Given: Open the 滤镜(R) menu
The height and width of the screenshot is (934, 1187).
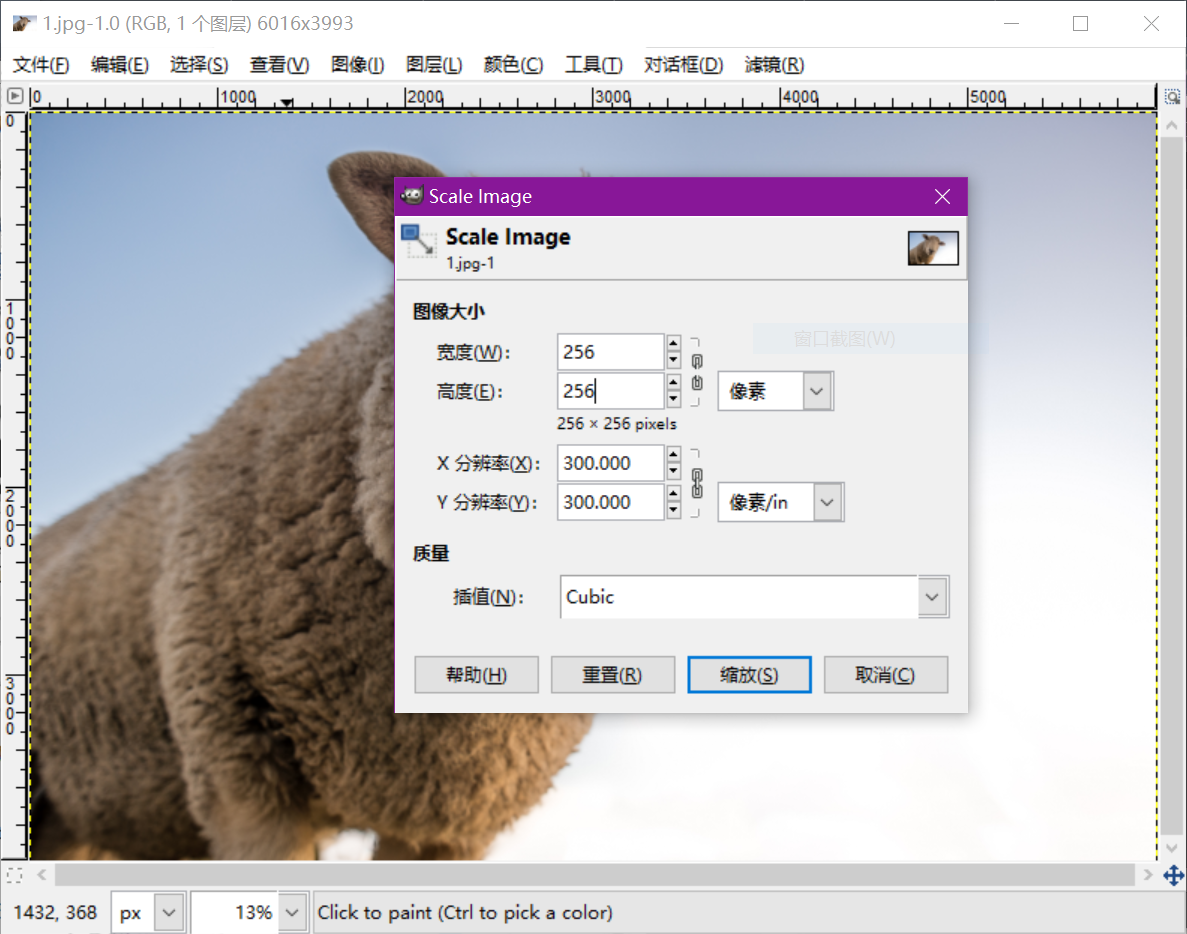Looking at the screenshot, I should [773, 65].
